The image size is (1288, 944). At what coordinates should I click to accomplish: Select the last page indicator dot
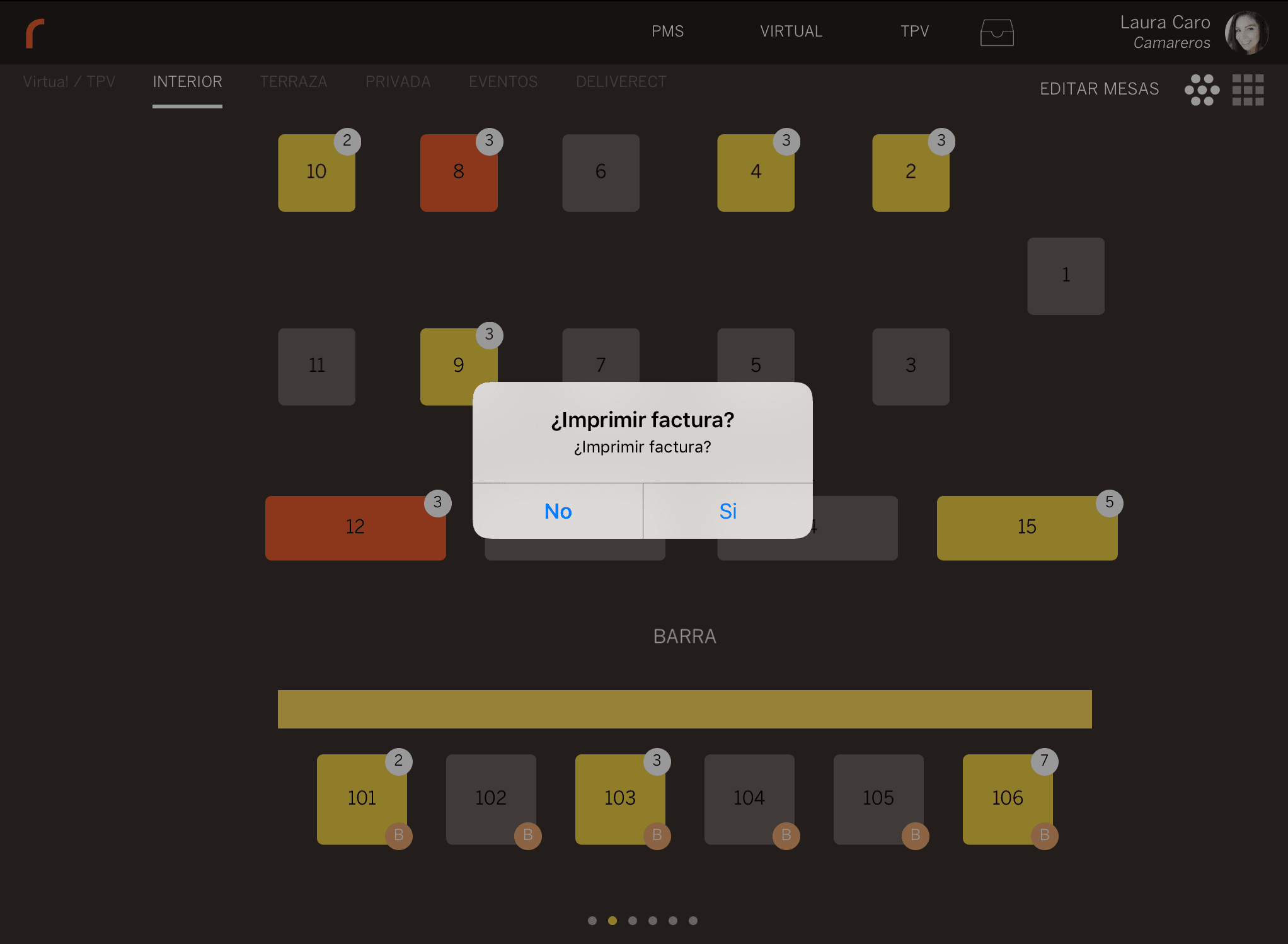tap(693, 921)
